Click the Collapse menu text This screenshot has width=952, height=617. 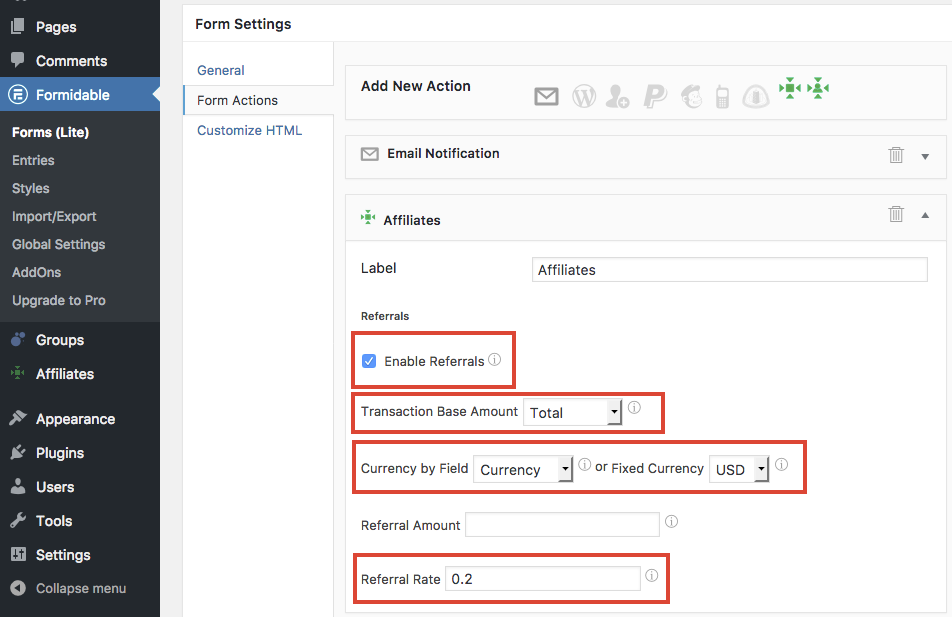(81, 588)
